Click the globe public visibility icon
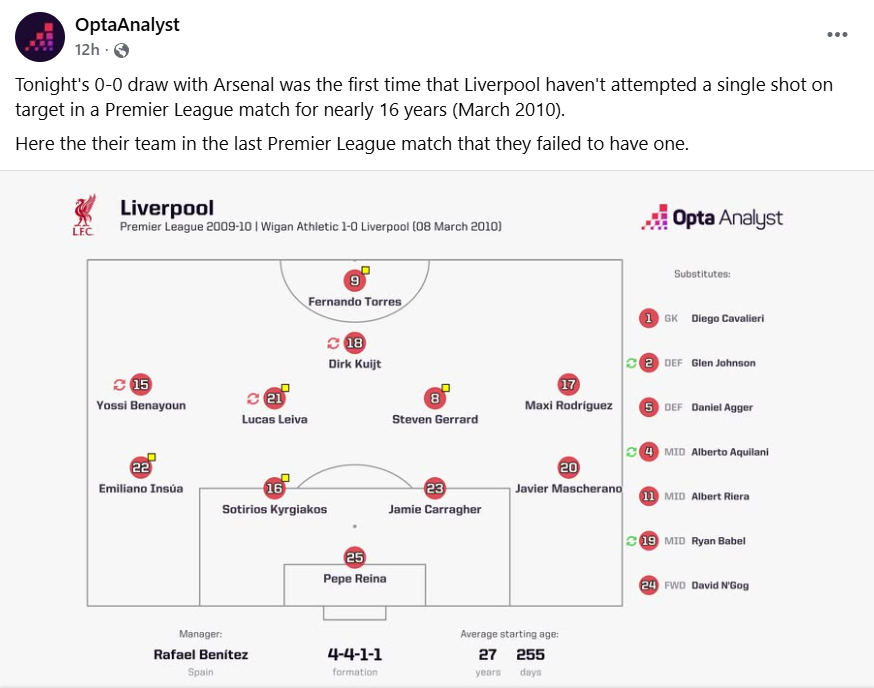This screenshot has width=874, height=688. coord(121,49)
